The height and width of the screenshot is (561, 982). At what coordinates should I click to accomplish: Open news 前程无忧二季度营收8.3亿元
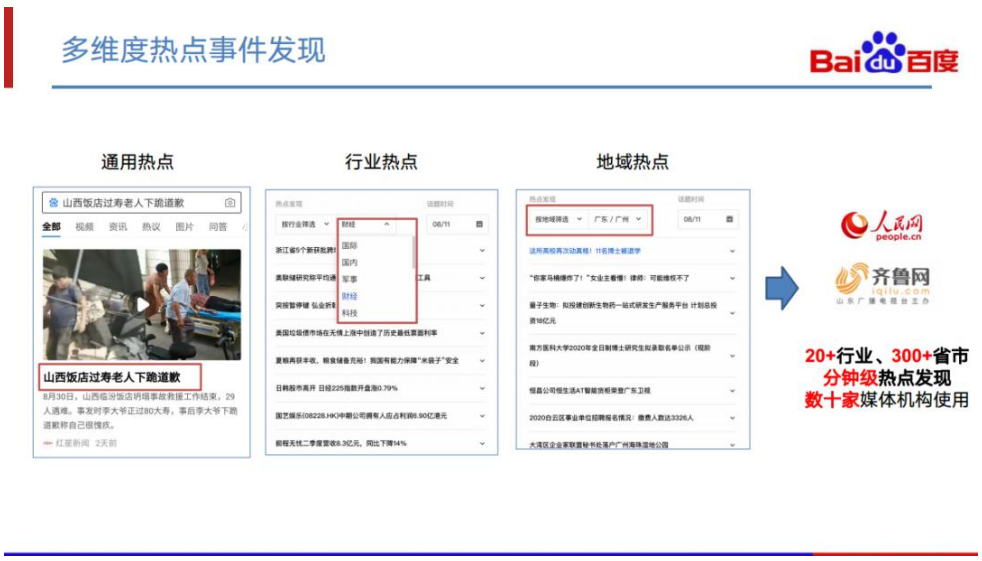point(341,443)
